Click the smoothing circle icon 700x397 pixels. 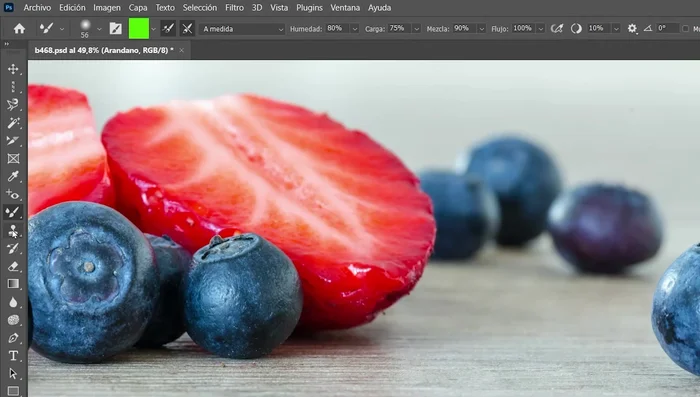pyautogui.click(x=576, y=29)
